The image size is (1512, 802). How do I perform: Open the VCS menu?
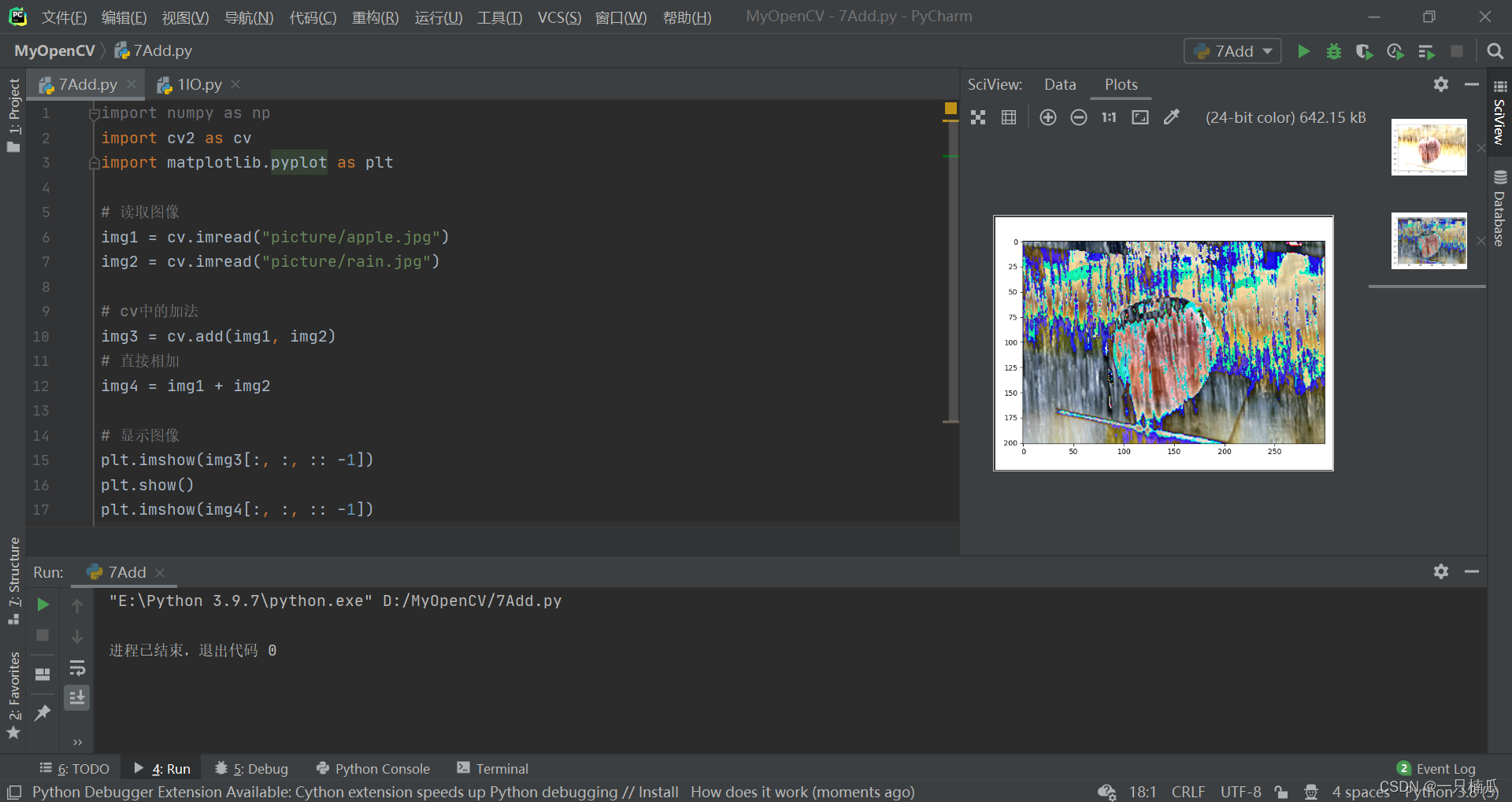(558, 17)
